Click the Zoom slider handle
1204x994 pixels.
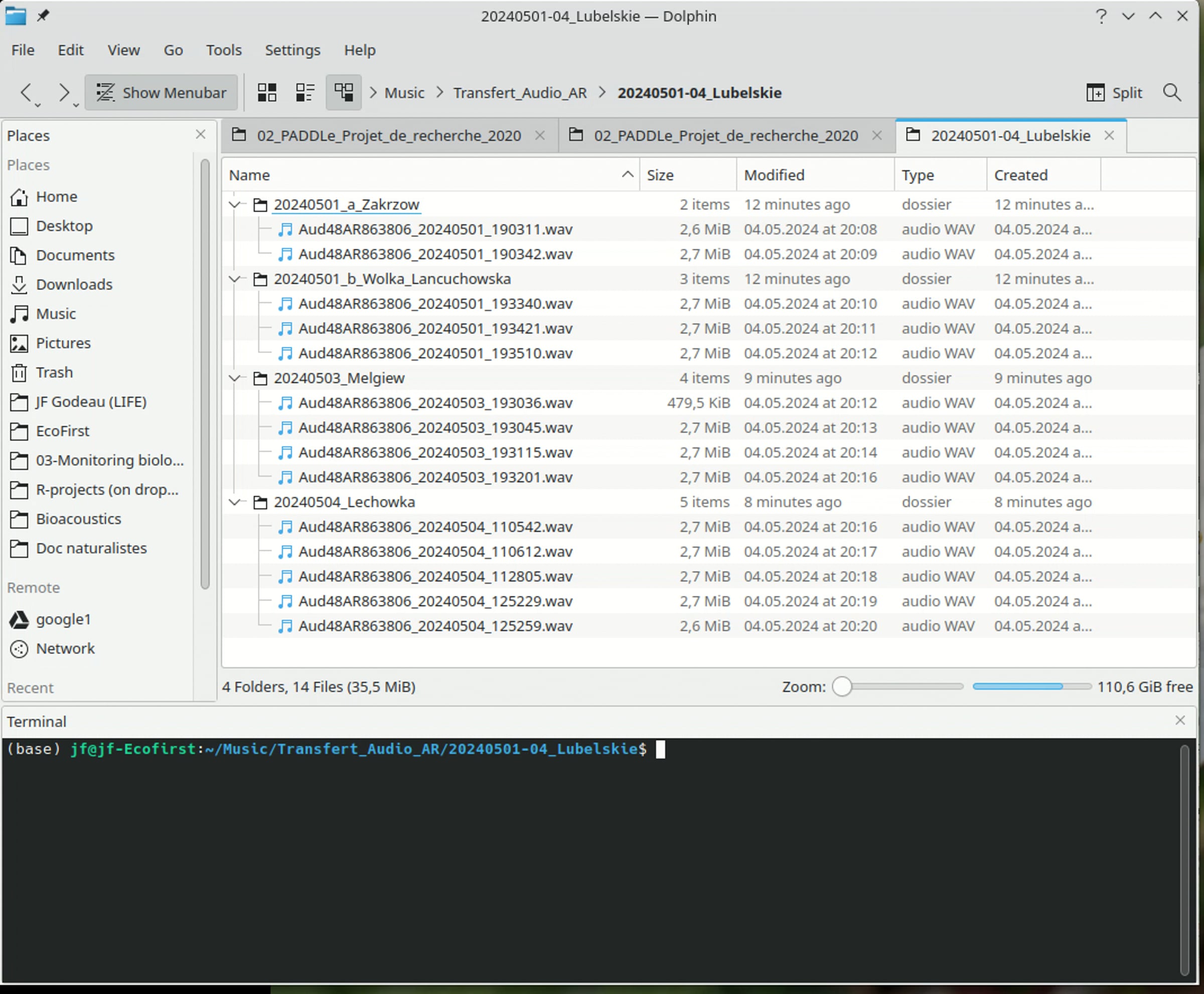coord(842,687)
